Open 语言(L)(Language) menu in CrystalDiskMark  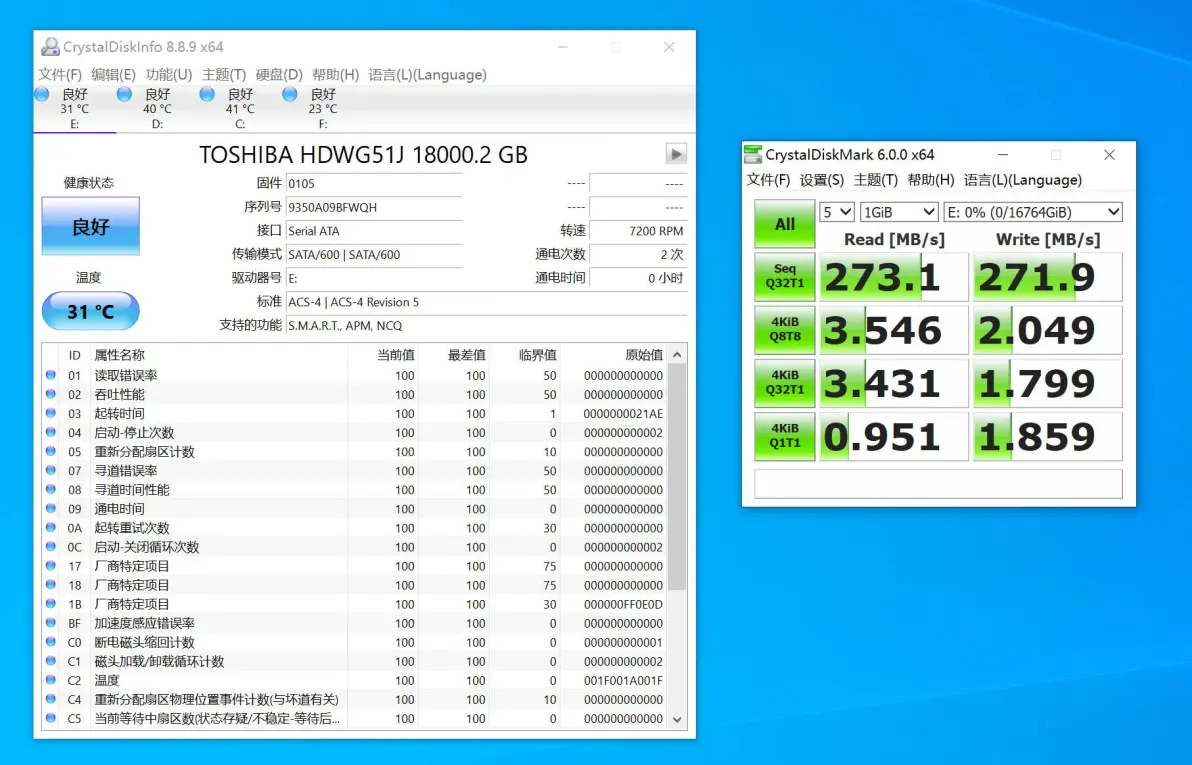pyautogui.click(x=1022, y=180)
